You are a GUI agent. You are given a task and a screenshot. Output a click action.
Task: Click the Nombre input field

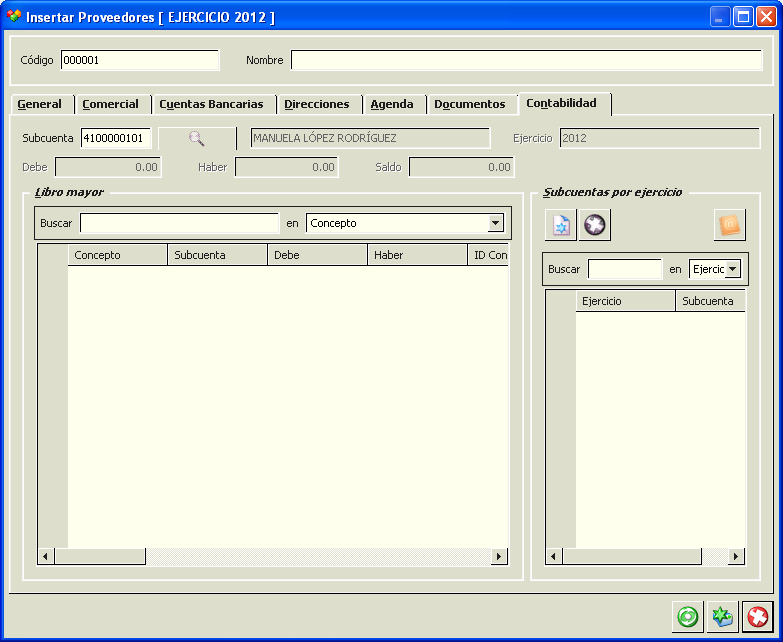point(526,60)
